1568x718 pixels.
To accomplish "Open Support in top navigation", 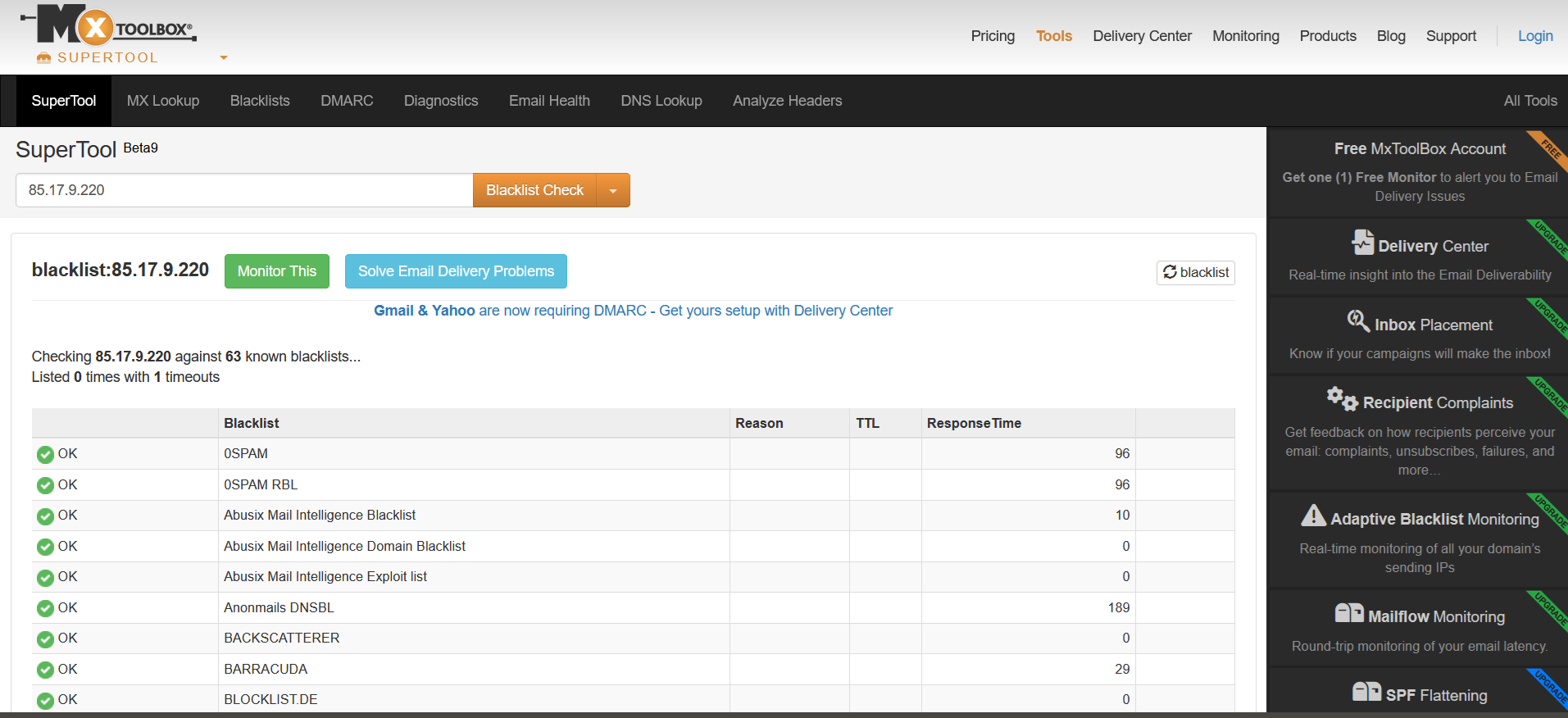I will coord(1451,36).
